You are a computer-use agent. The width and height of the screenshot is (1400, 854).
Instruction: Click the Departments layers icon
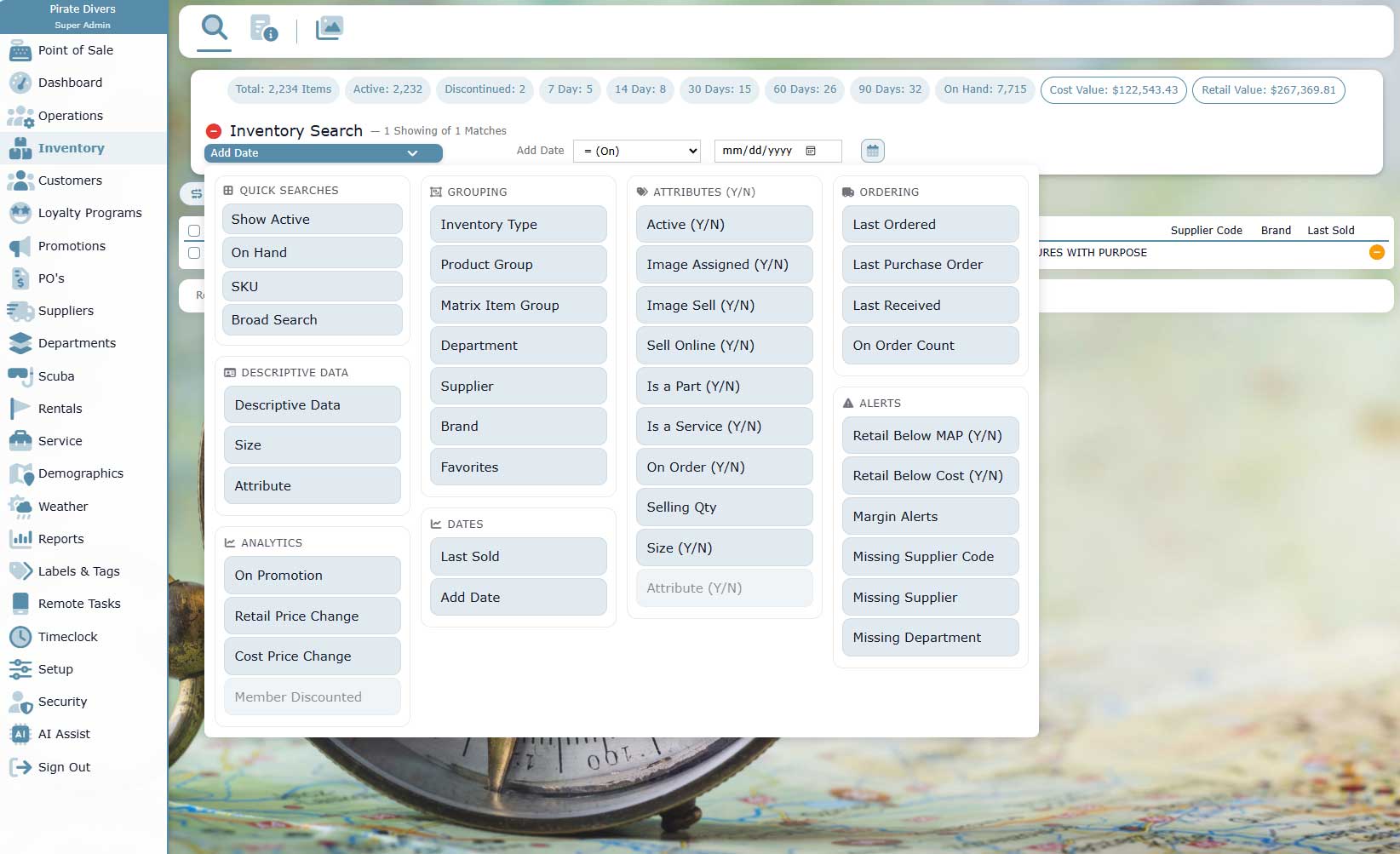pos(20,343)
